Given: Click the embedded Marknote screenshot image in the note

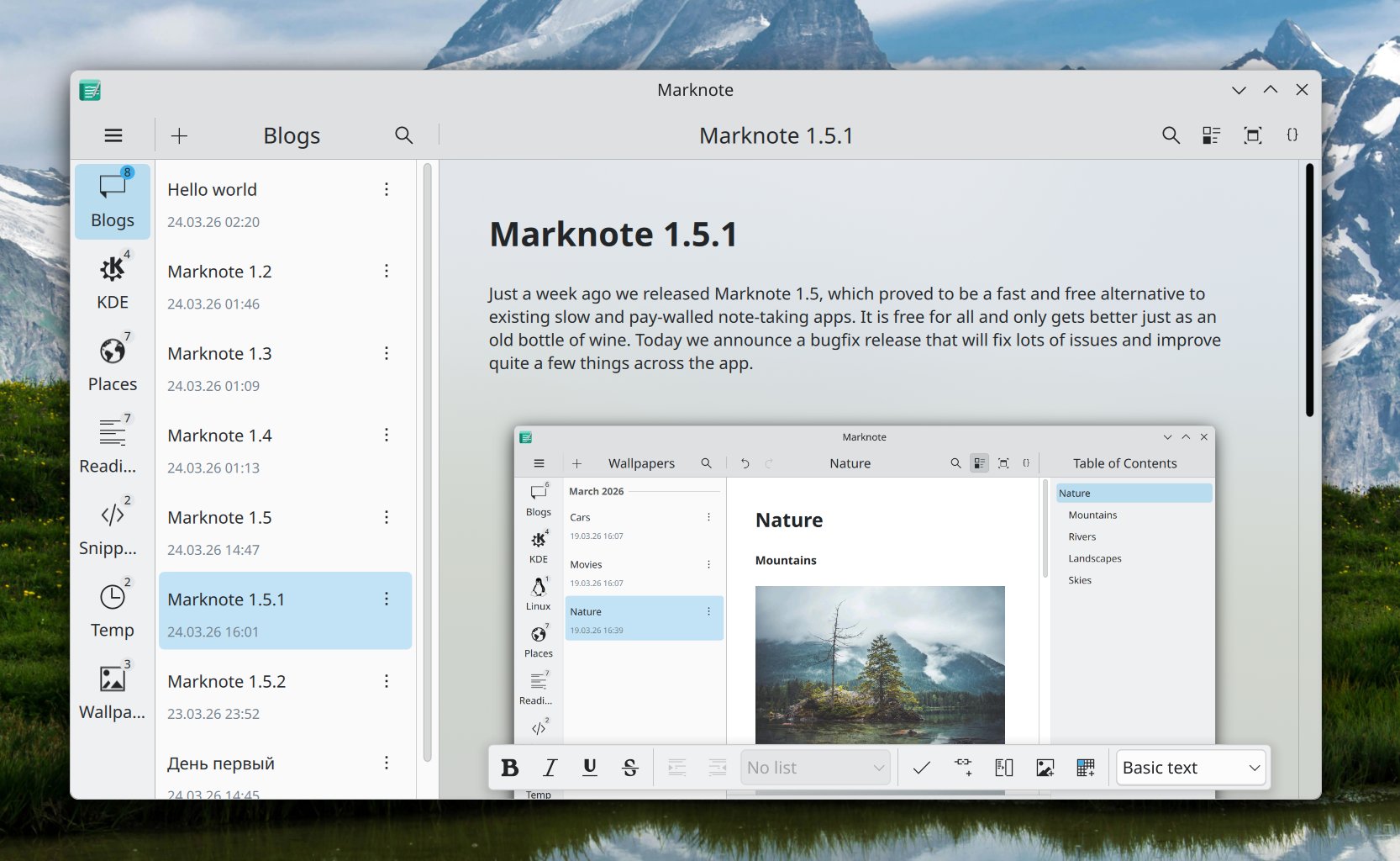Looking at the screenshot, I should [865, 611].
